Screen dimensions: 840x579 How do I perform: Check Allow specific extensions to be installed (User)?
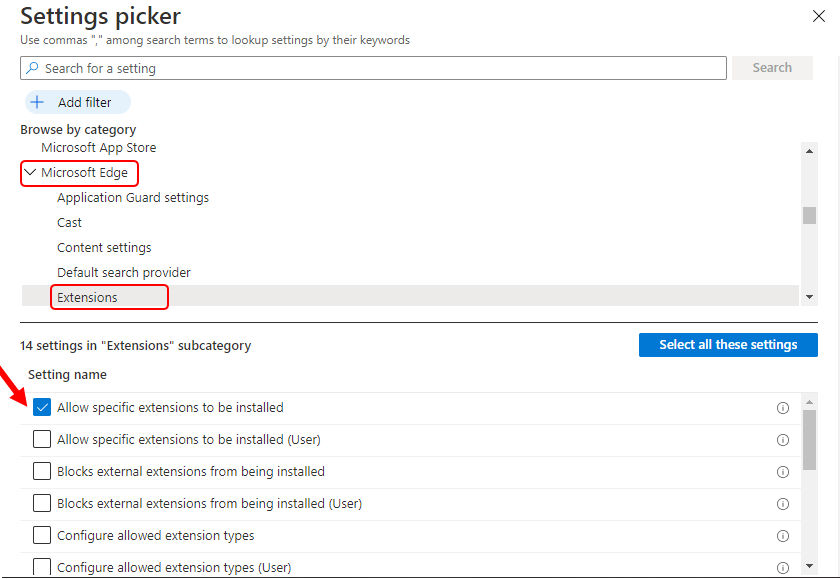point(42,439)
